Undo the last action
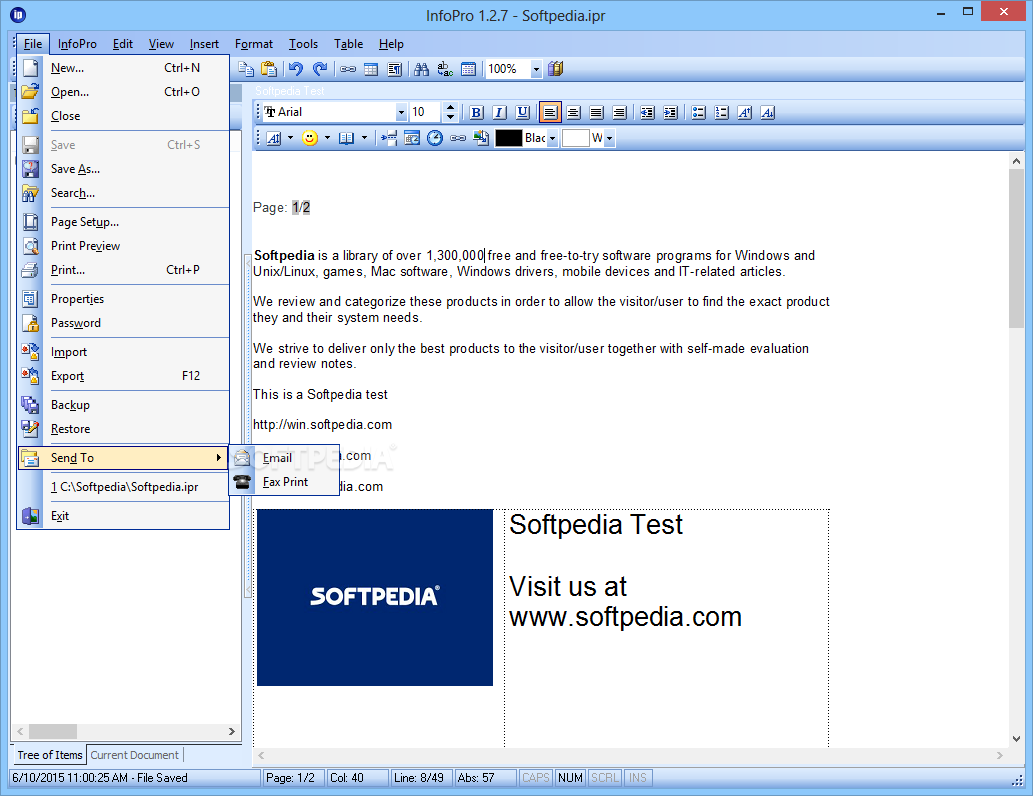This screenshot has width=1033, height=796. (296, 69)
